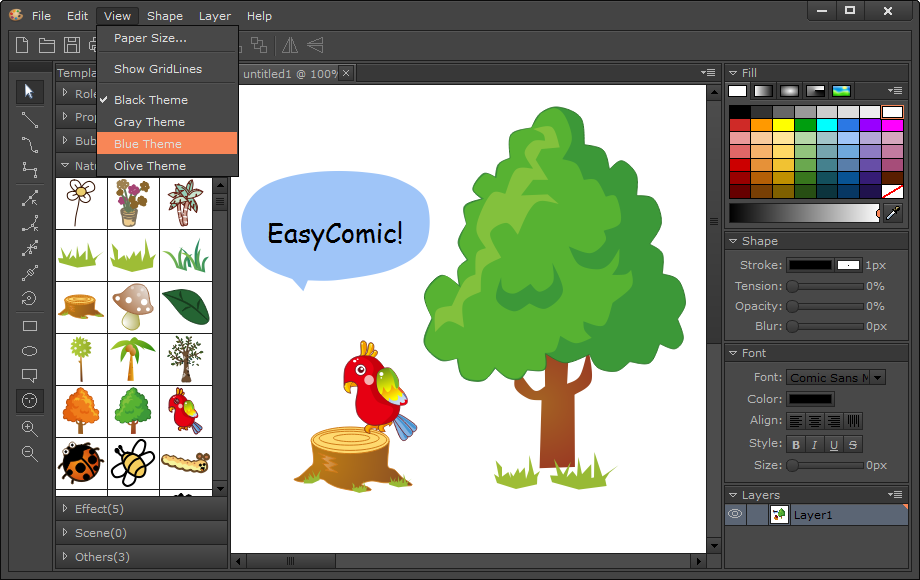The image size is (920, 580).
Task: Click the zoom in magnifier tool
Action: coord(30,428)
